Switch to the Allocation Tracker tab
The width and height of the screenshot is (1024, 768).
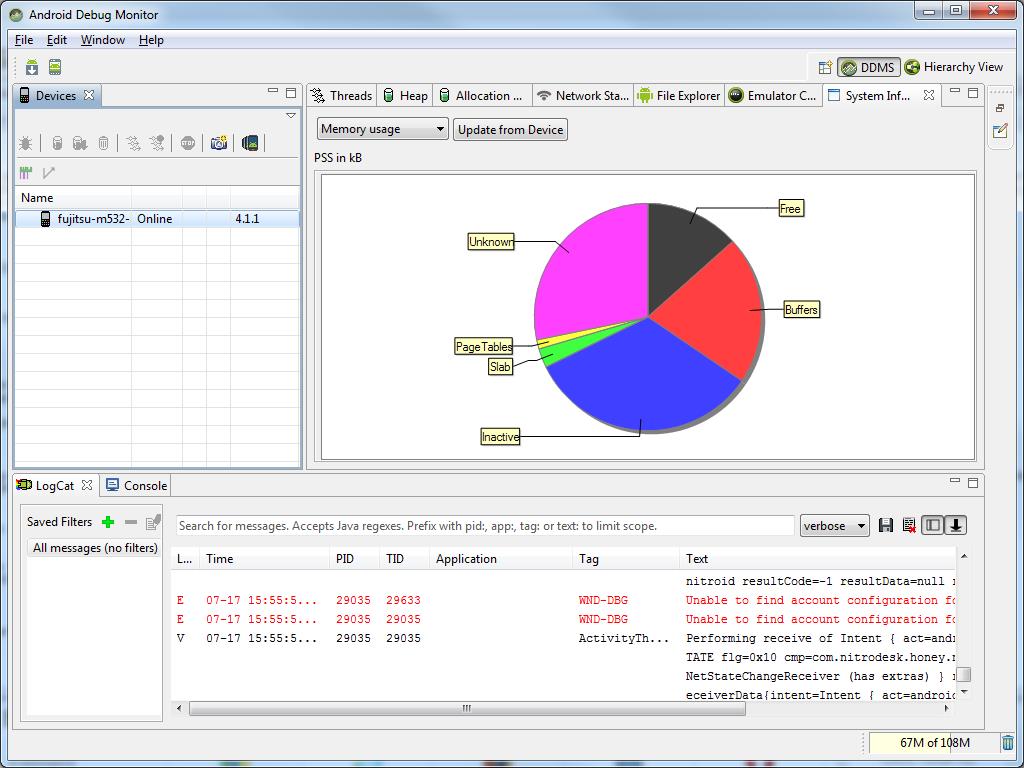tap(483, 95)
